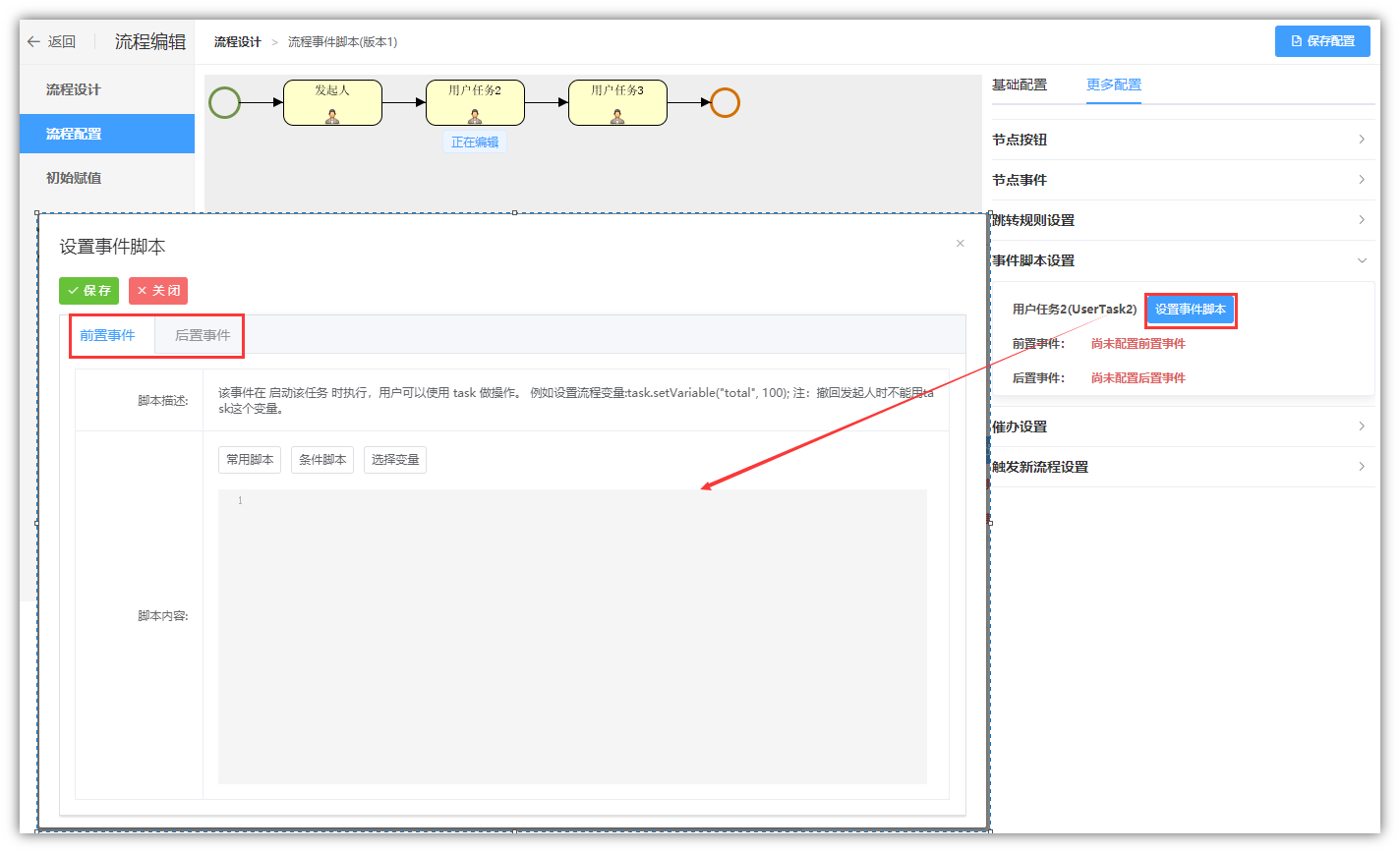Click the 尚未配置后置事件 status text
Screen dimensions: 1400x853
[1138, 378]
